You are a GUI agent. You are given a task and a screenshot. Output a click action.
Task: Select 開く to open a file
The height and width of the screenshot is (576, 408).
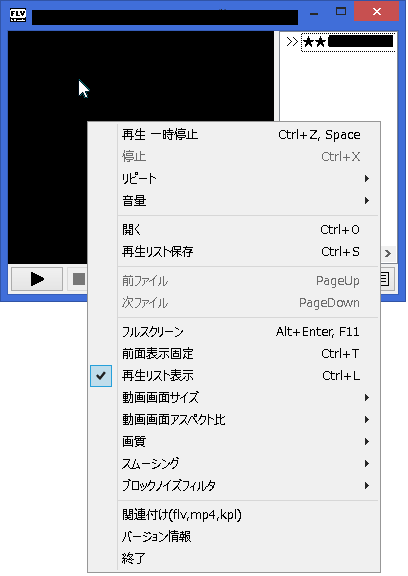pyautogui.click(x=235, y=230)
